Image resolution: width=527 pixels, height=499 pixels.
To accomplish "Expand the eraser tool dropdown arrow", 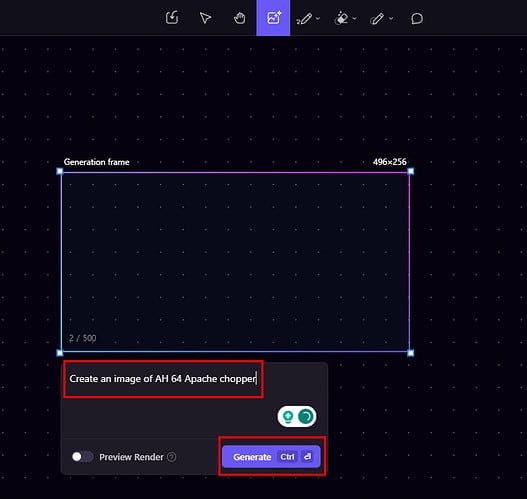I will coord(354,19).
